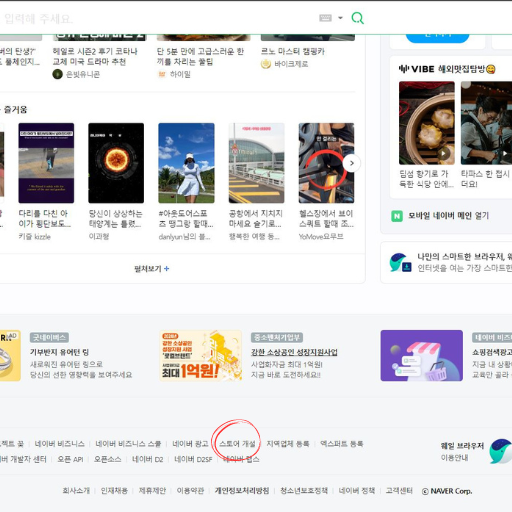
Task: Open 네이버 정책 footer link
Action: coord(357,491)
